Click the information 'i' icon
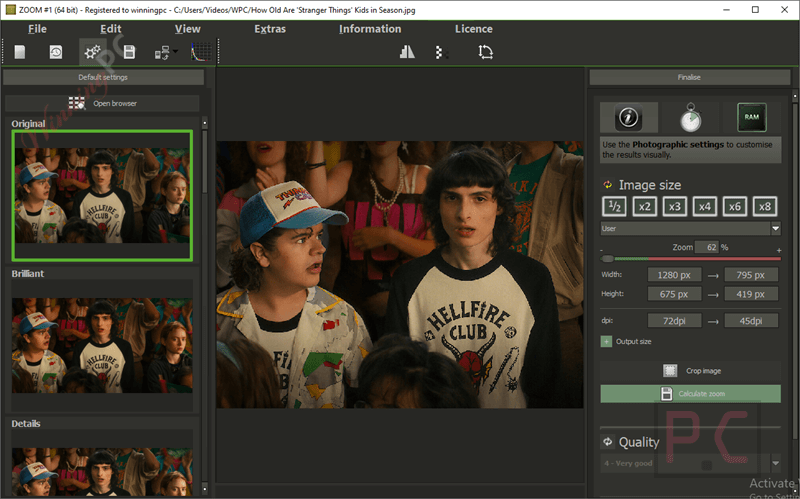The image size is (800, 499). pyautogui.click(x=629, y=117)
